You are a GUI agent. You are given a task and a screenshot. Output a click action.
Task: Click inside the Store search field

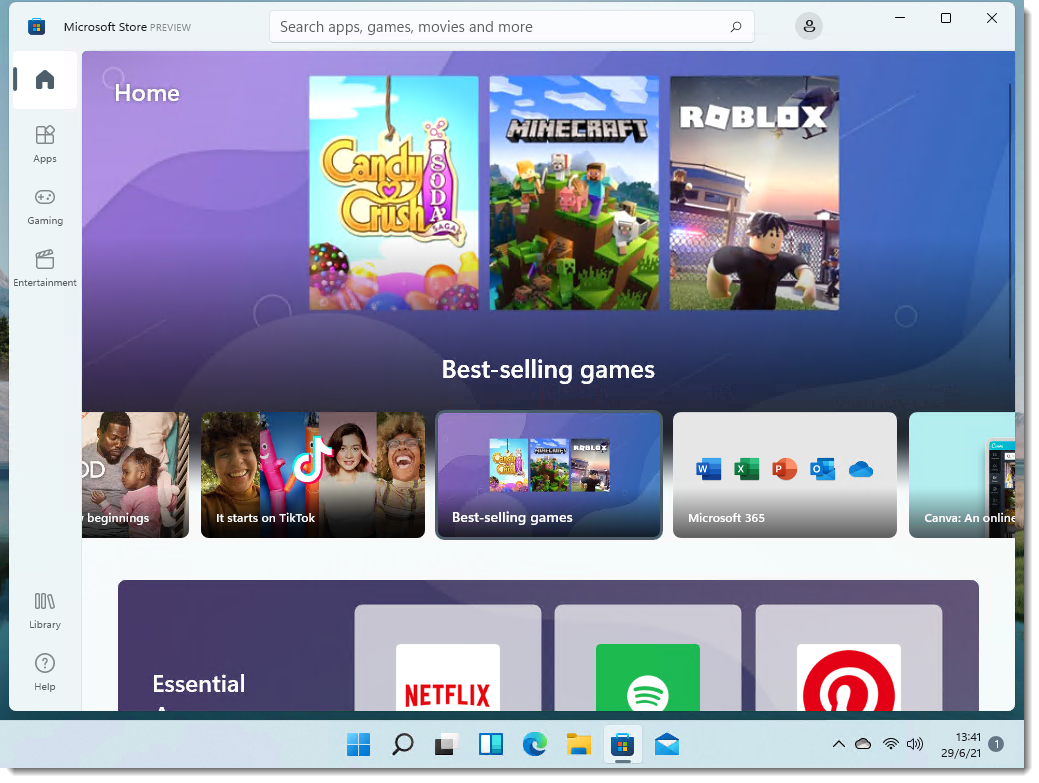(480, 26)
